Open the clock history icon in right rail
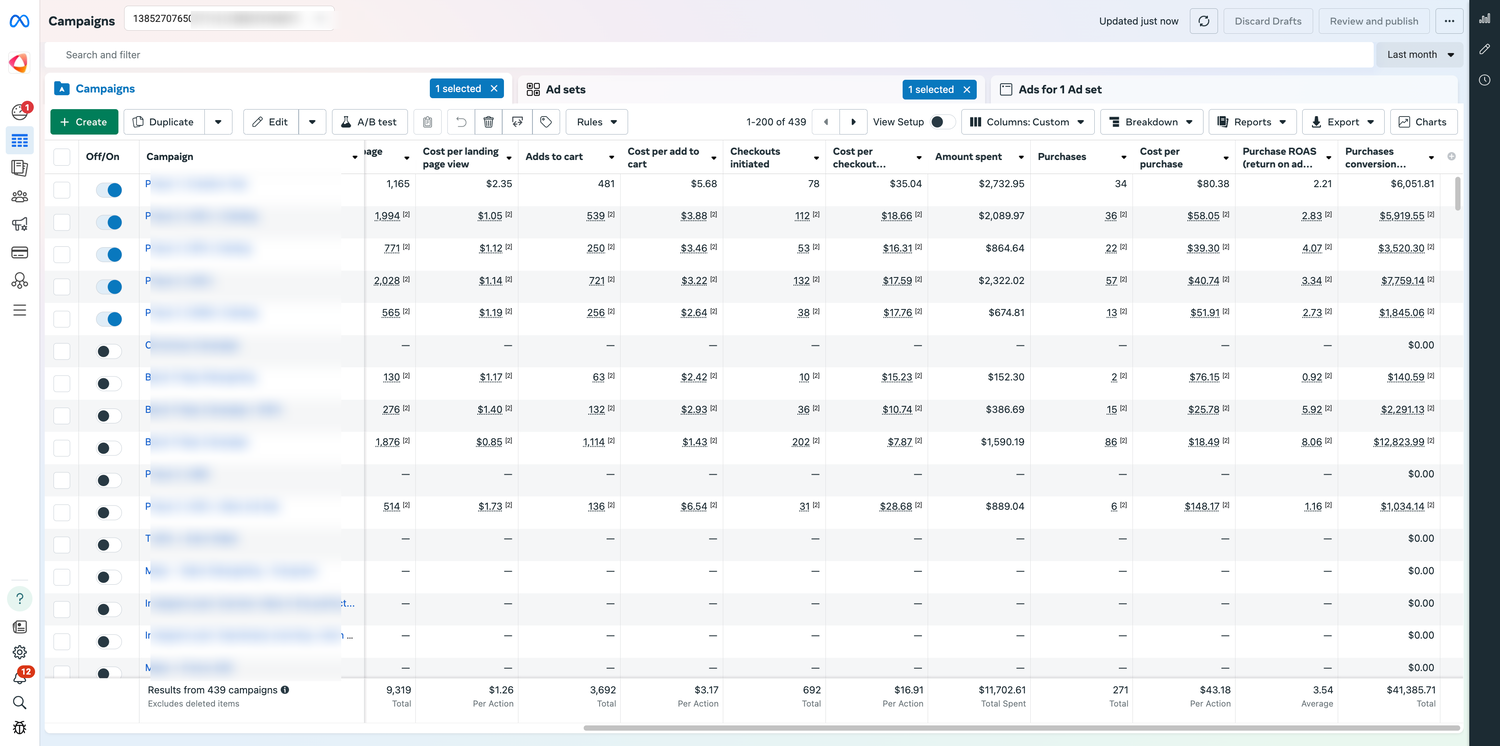1500x746 pixels. [x=1485, y=80]
